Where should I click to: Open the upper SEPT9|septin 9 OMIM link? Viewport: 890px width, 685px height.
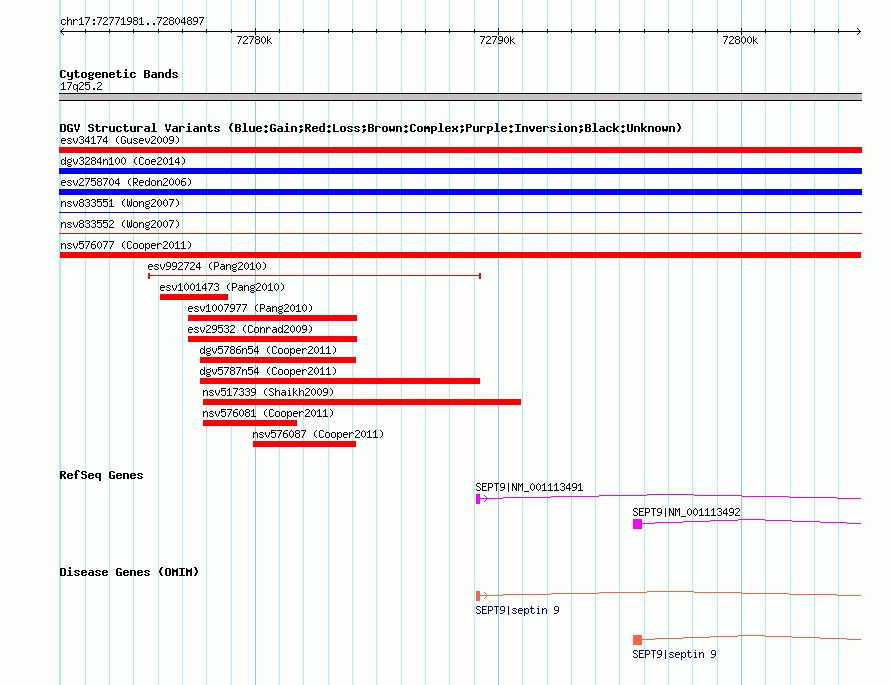517,610
